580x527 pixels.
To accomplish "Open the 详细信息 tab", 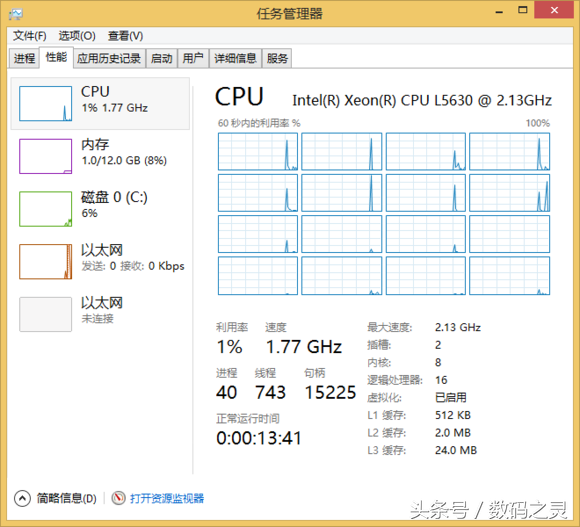I will 235,58.
